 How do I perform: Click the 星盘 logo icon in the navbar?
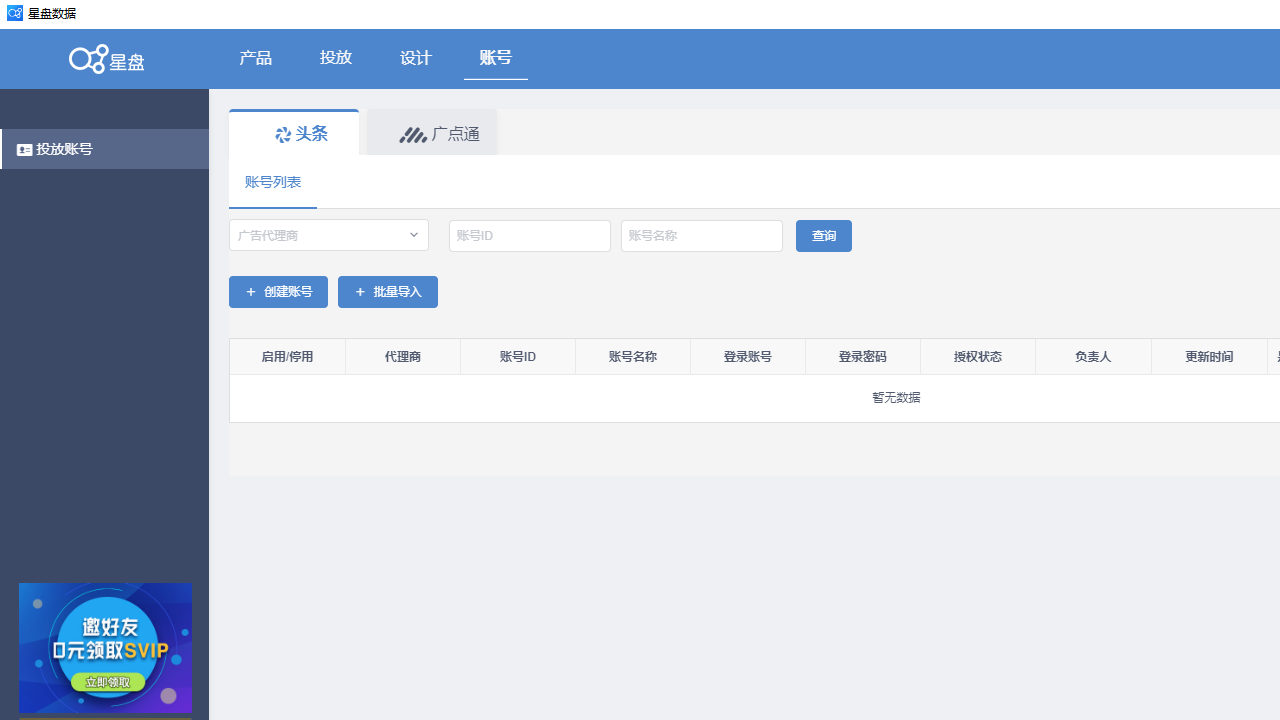(87, 59)
